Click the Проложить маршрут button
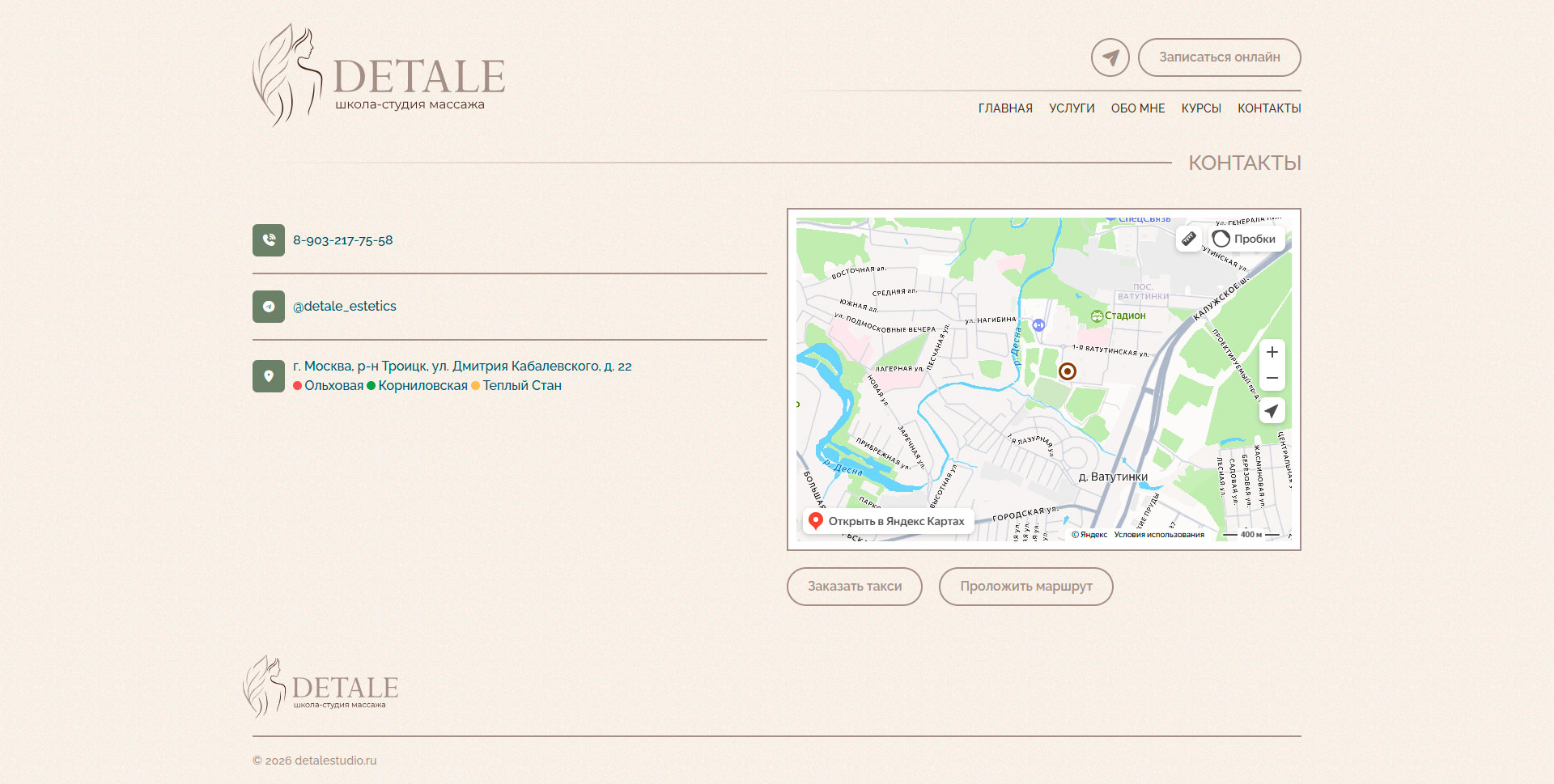The image size is (1554, 784). (1025, 587)
